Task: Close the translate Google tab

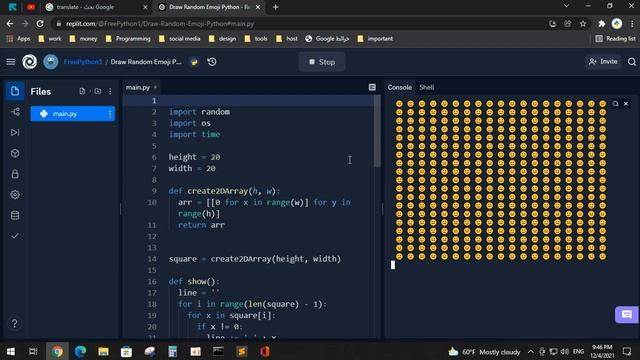Action: [145, 7]
